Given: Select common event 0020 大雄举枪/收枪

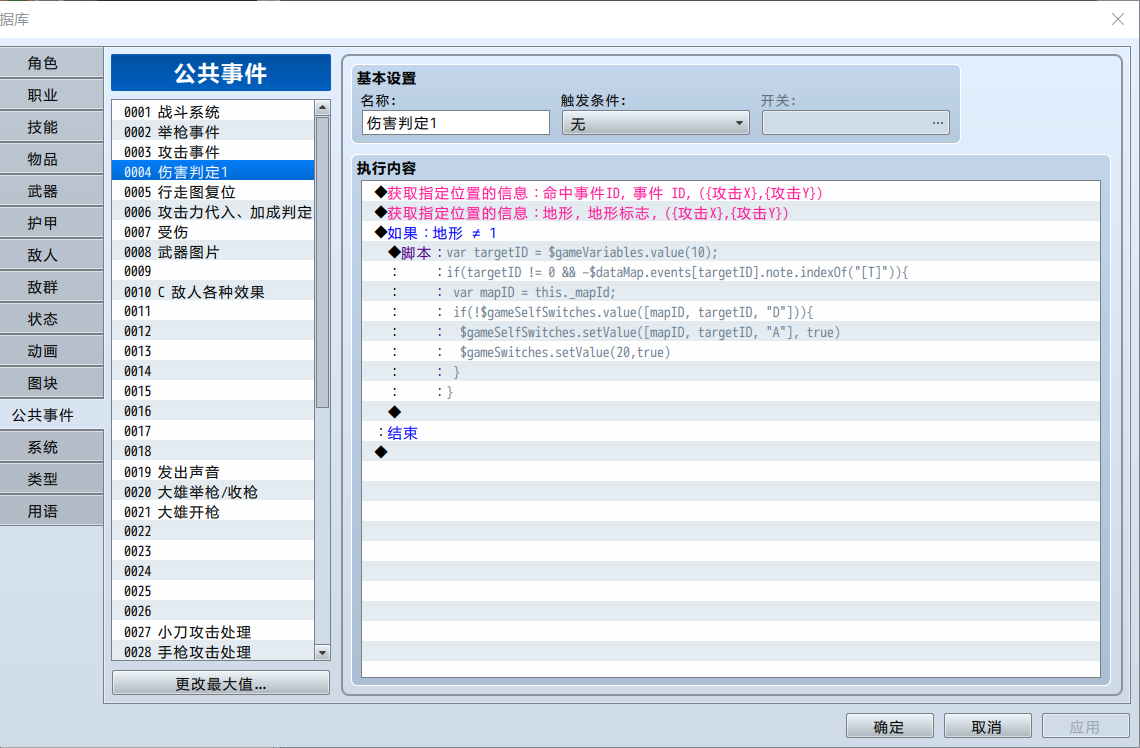Looking at the screenshot, I should tap(213, 491).
